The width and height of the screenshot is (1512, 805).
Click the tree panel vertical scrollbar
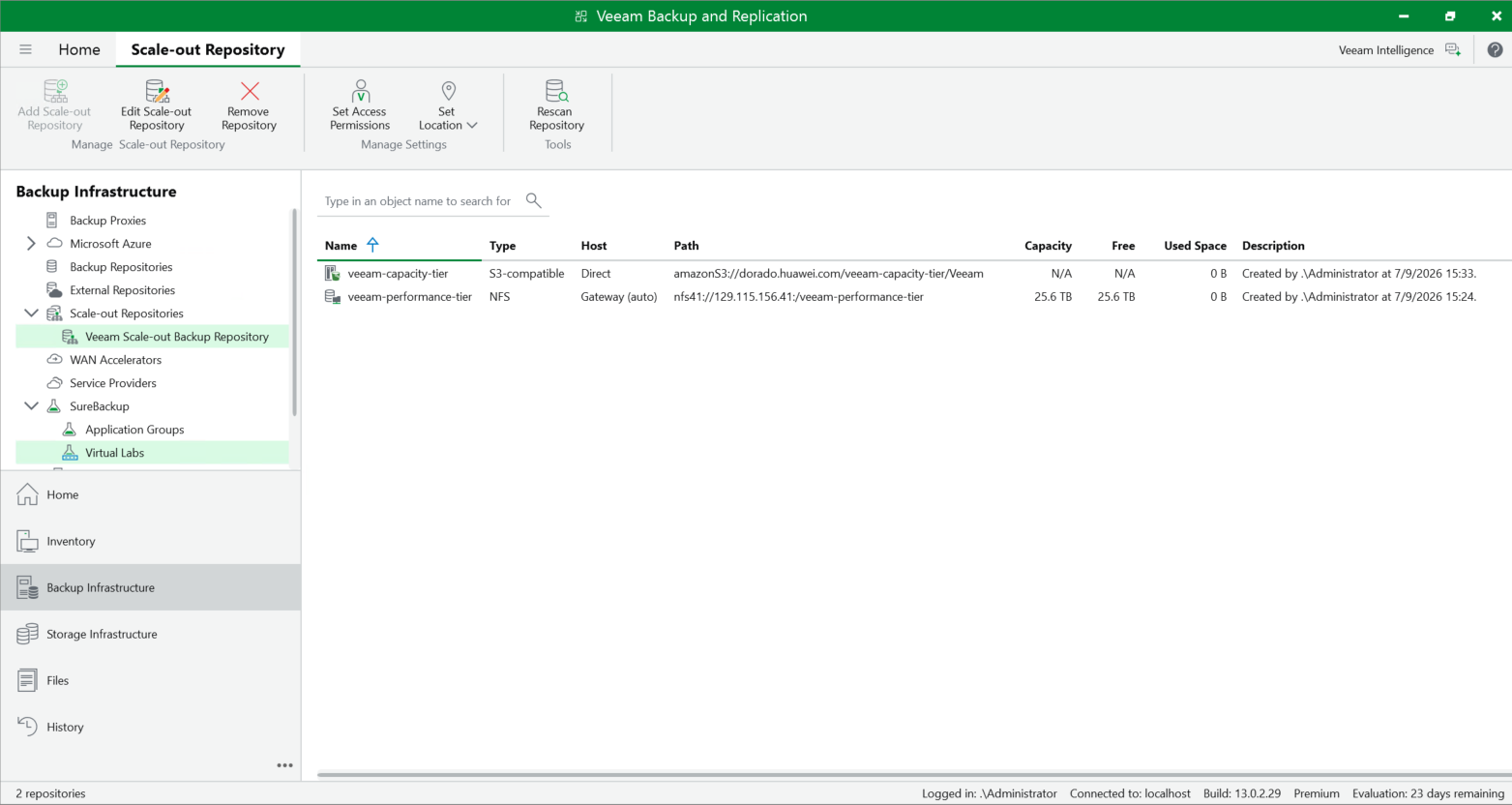point(295,312)
